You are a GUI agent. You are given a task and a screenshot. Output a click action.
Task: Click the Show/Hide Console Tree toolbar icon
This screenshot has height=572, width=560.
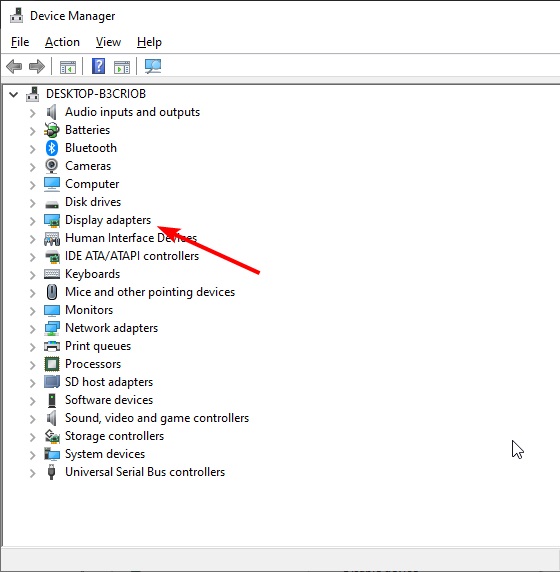point(68,67)
